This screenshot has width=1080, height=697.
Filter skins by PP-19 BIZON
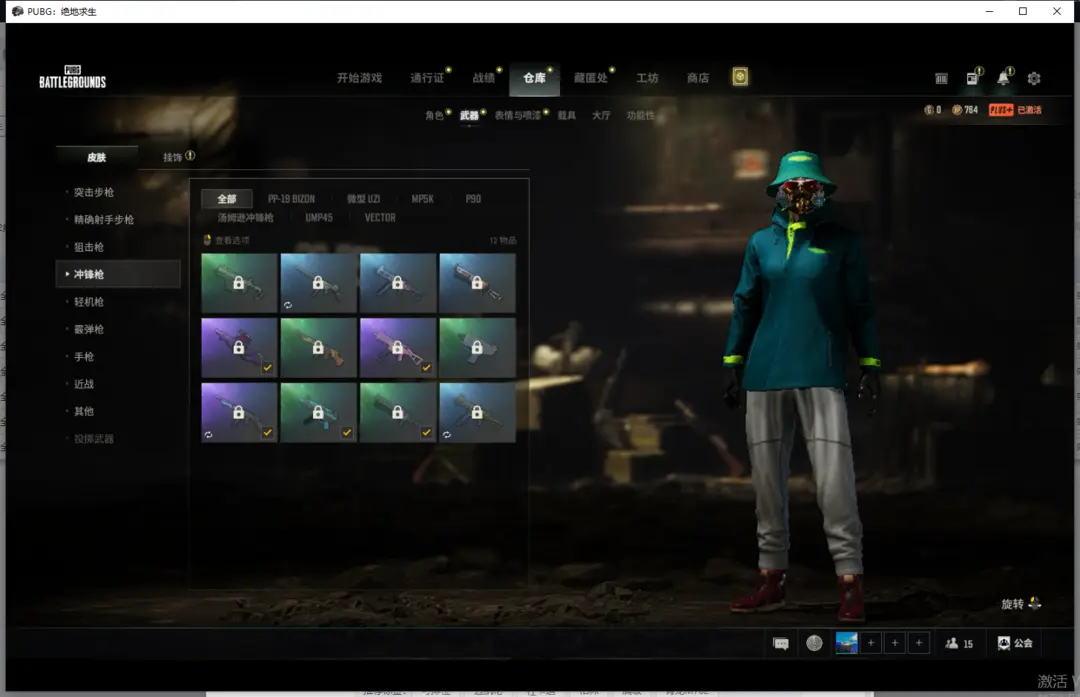pos(291,199)
